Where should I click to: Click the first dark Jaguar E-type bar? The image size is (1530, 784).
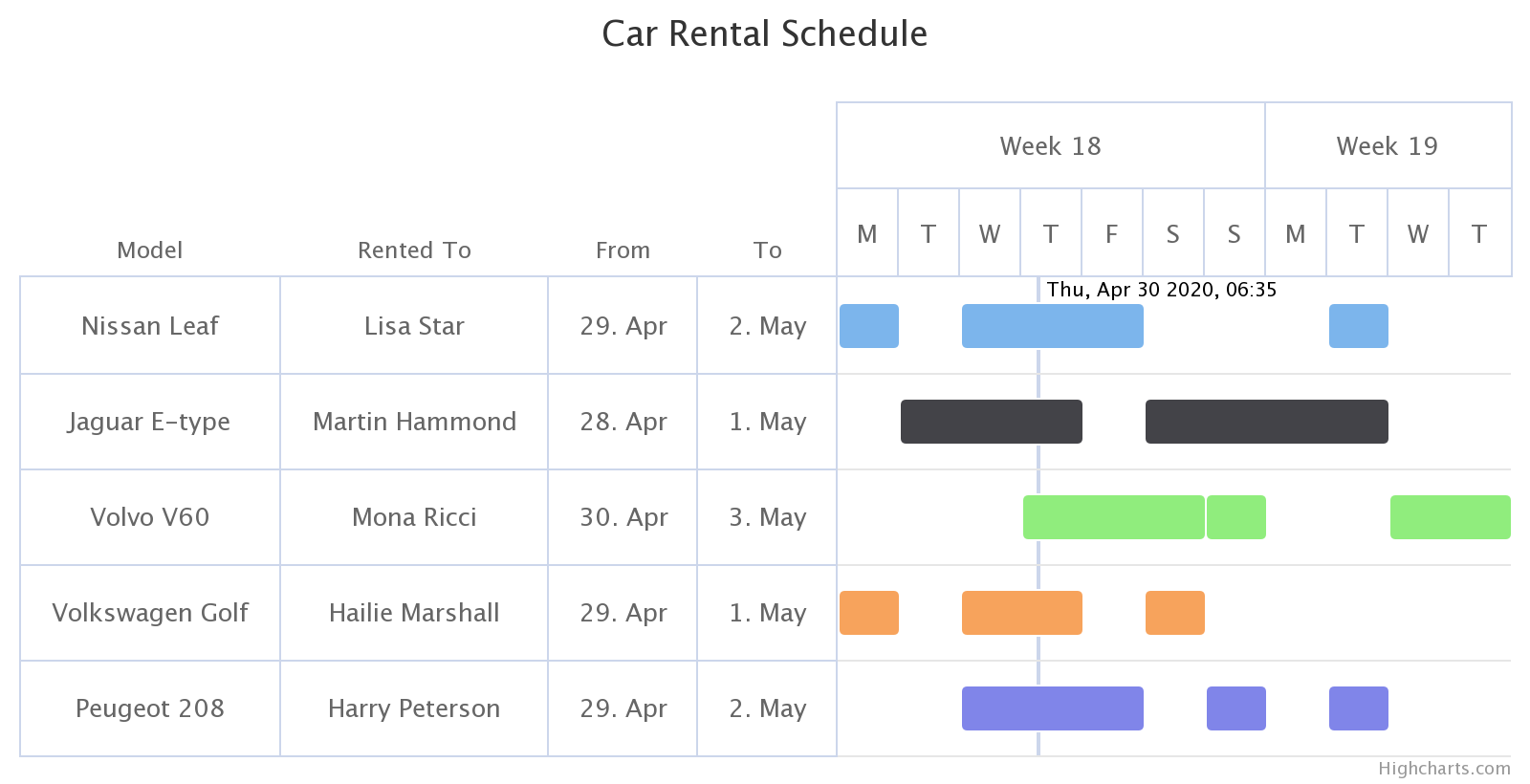[991, 422]
